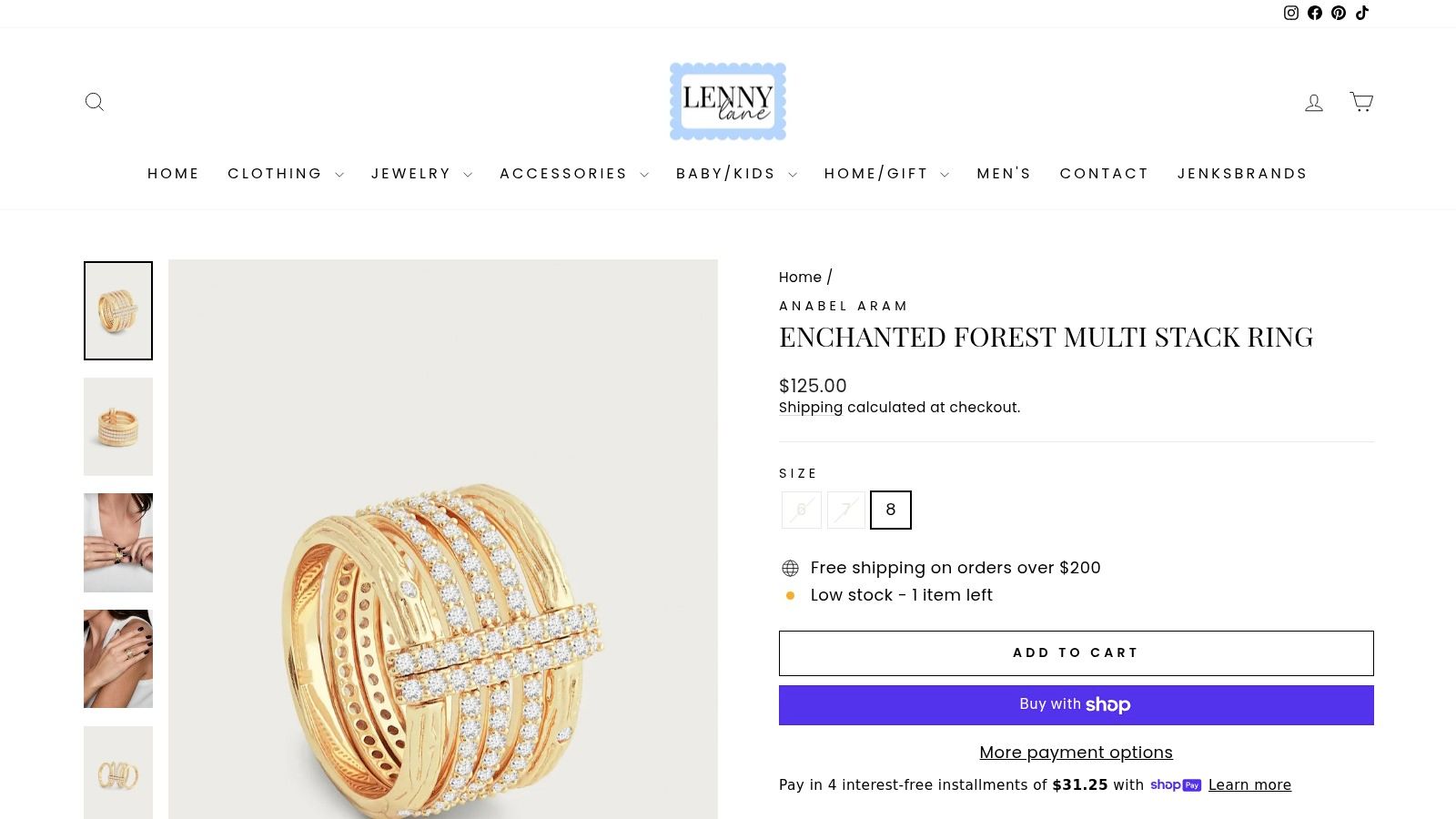Expand the Clothing dropdown menu

pos(285,174)
